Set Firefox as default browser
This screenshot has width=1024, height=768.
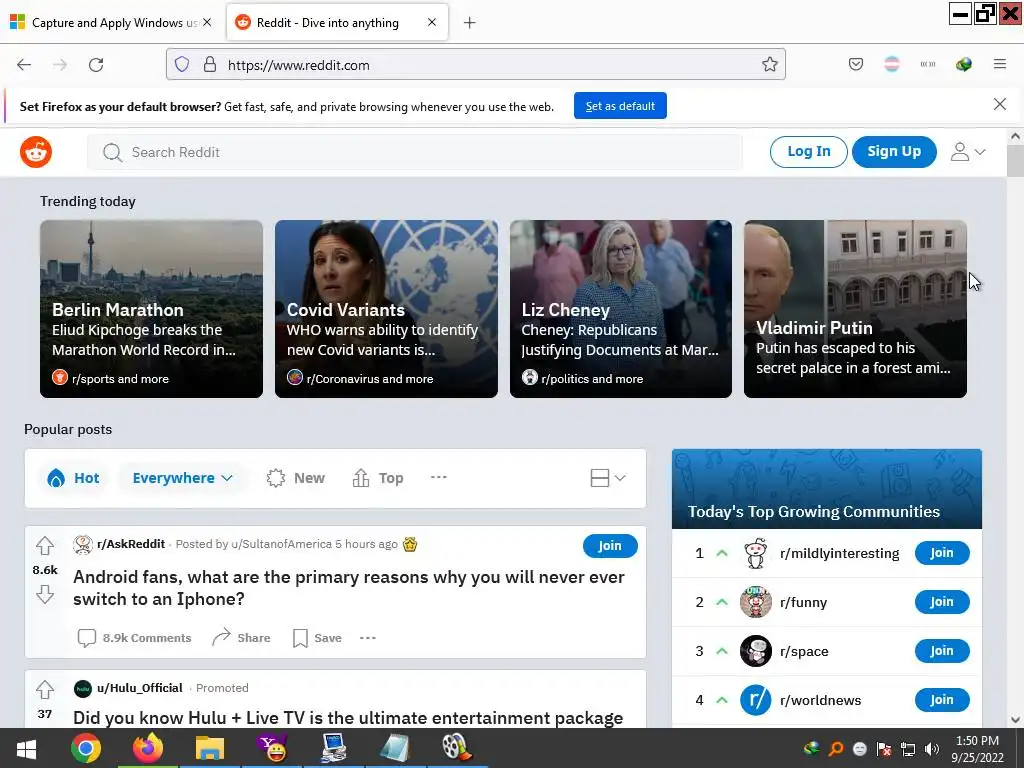(x=620, y=106)
